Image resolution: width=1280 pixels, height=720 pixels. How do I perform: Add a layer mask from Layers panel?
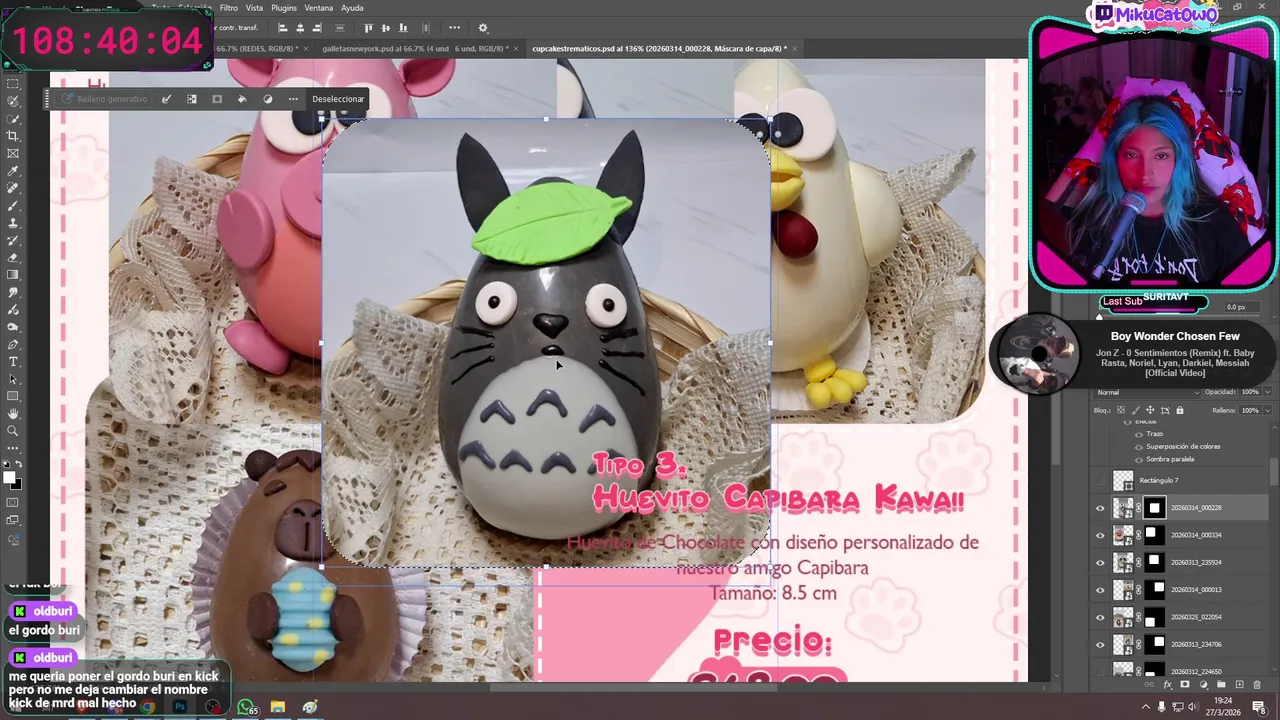(1185, 685)
